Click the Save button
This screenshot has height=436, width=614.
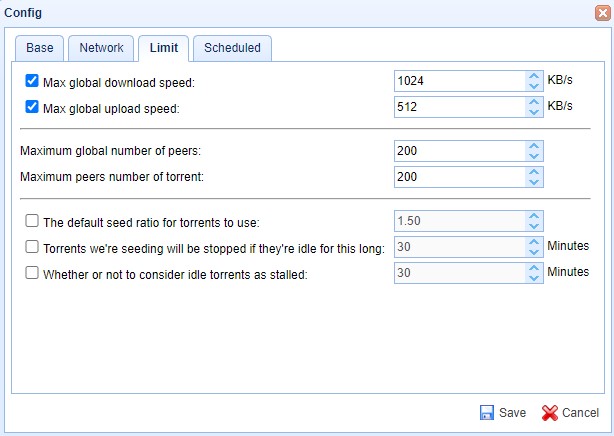coord(503,412)
